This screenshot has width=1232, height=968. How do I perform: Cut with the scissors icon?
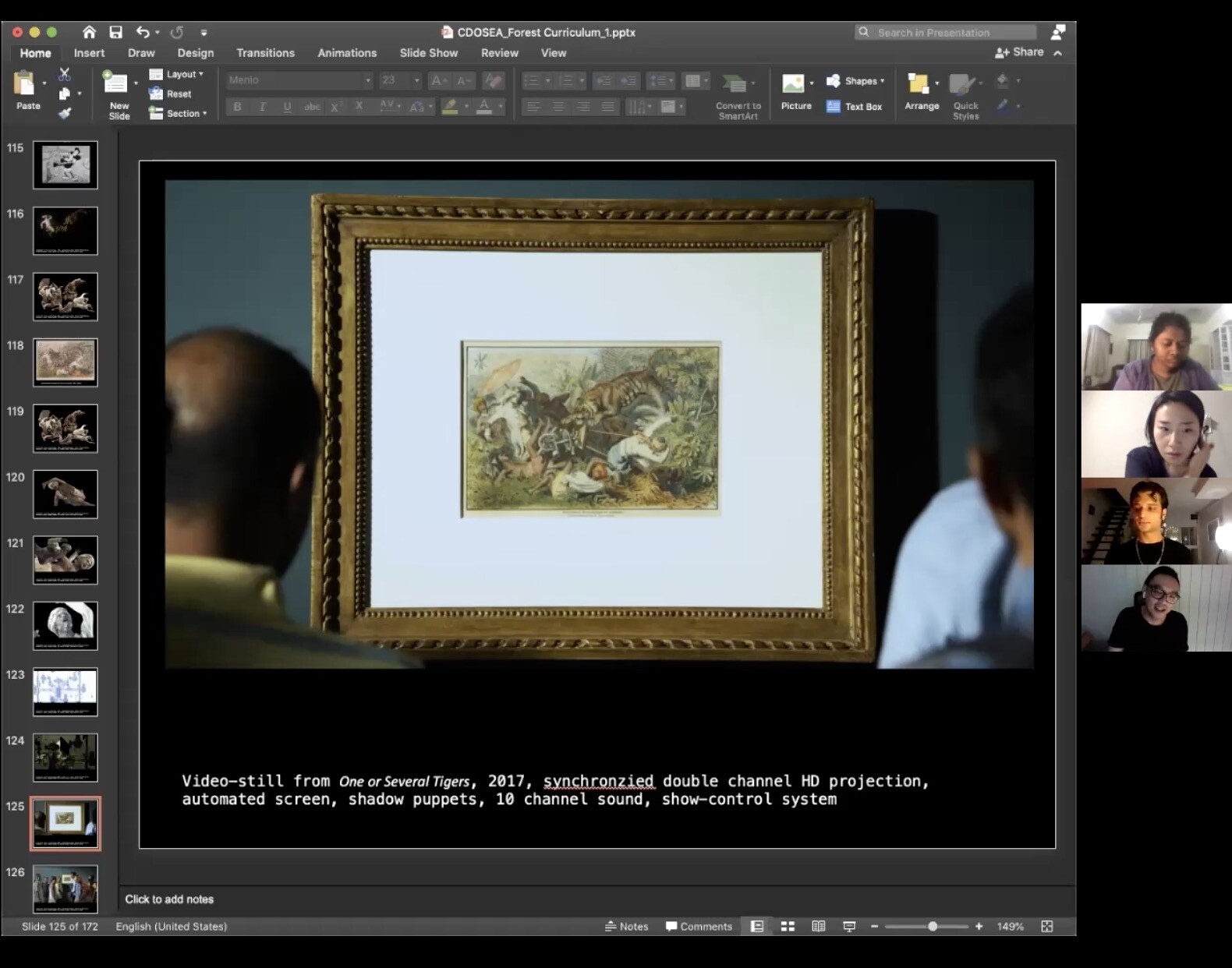pyautogui.click(x=64, y=74)
